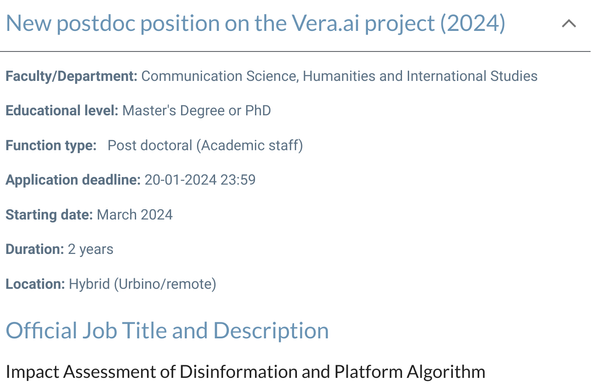Click the 'Official Job Title and Description' heading
Image resolution: width=591 pixels, height=389 pixels.
[x=167, y=331]
